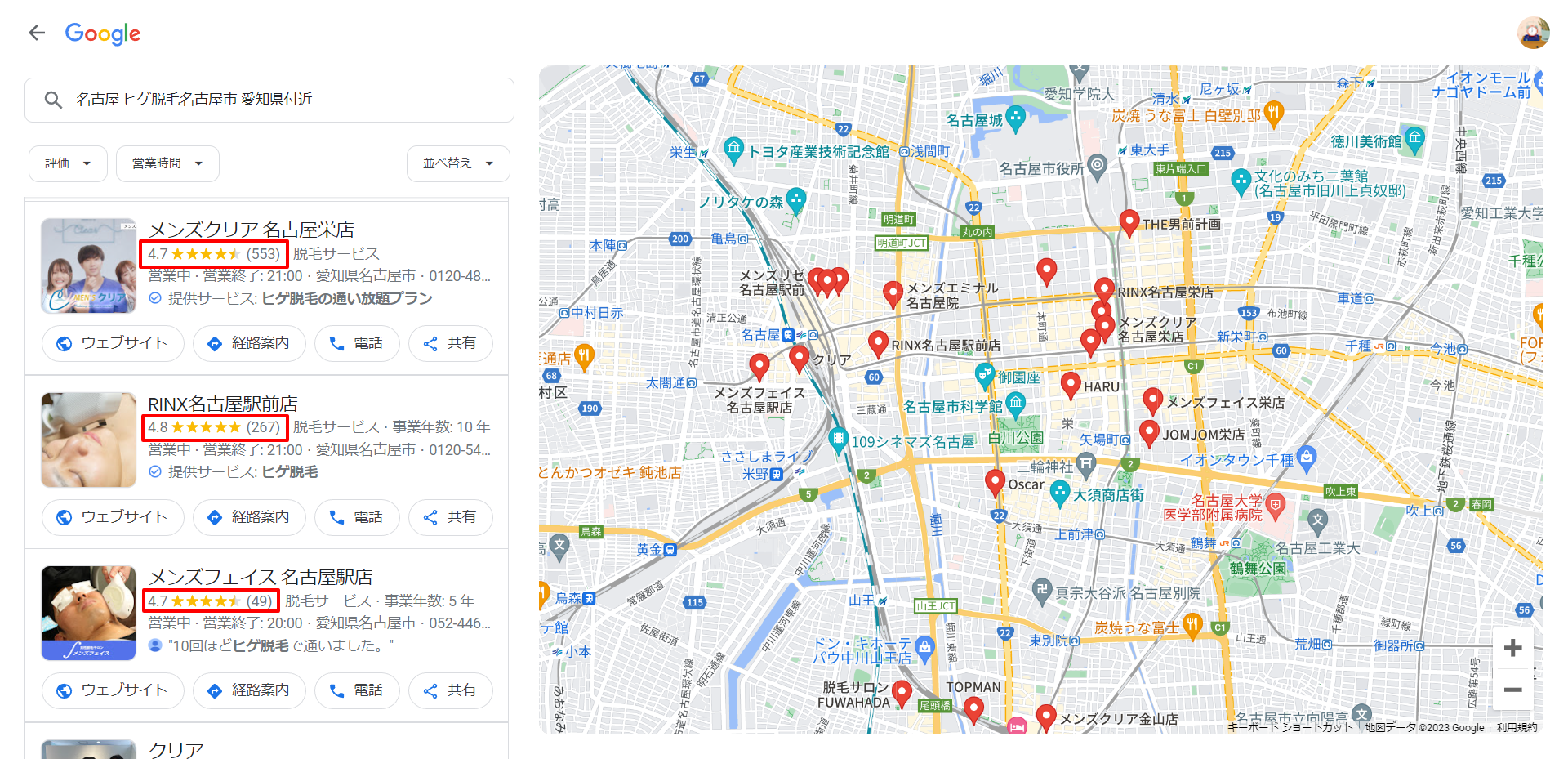Visit the RINX名古屋駅前店 website

click(x=113, y=517)
